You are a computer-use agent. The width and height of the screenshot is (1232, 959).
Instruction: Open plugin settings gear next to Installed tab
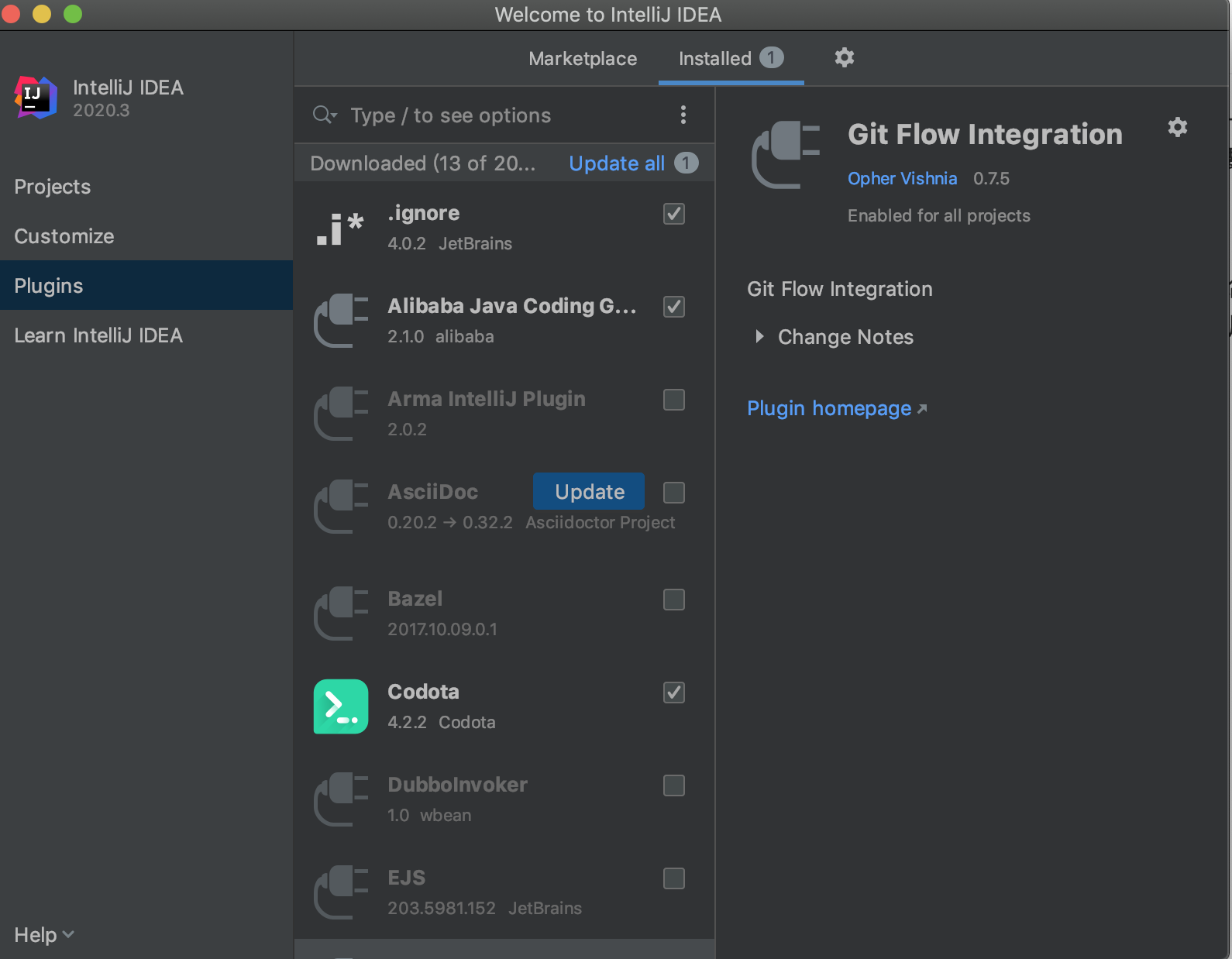point(844,57)
